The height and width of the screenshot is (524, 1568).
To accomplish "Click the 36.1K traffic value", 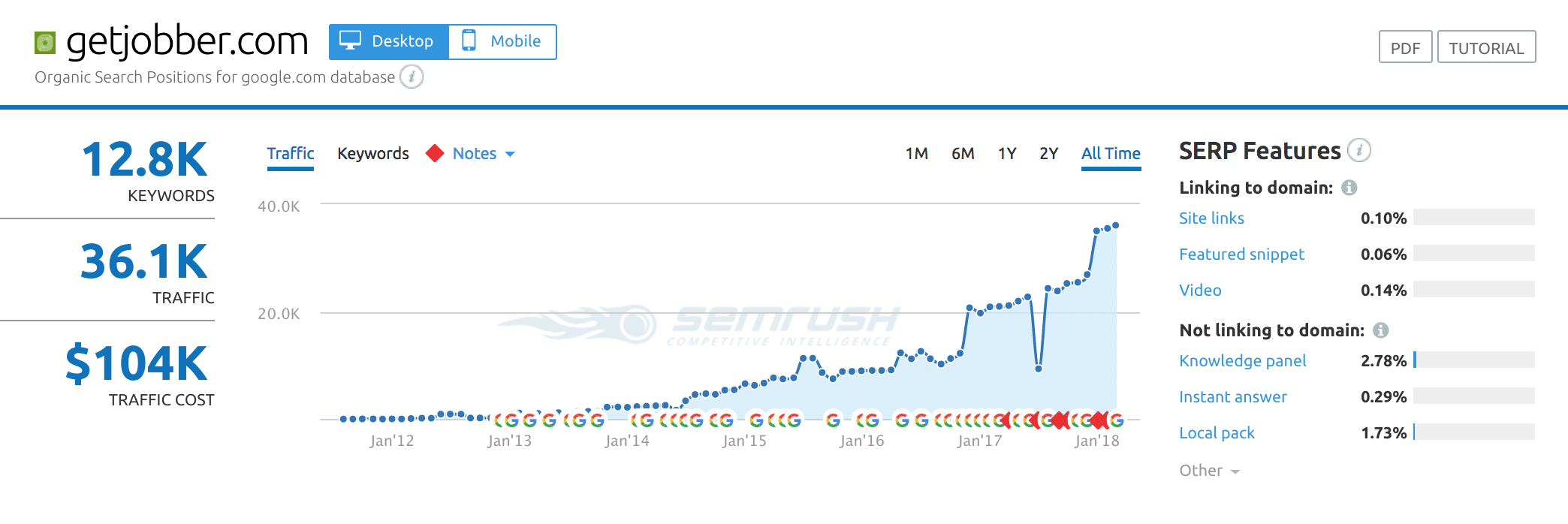I will pyautogui.click(x=143, y=261).
